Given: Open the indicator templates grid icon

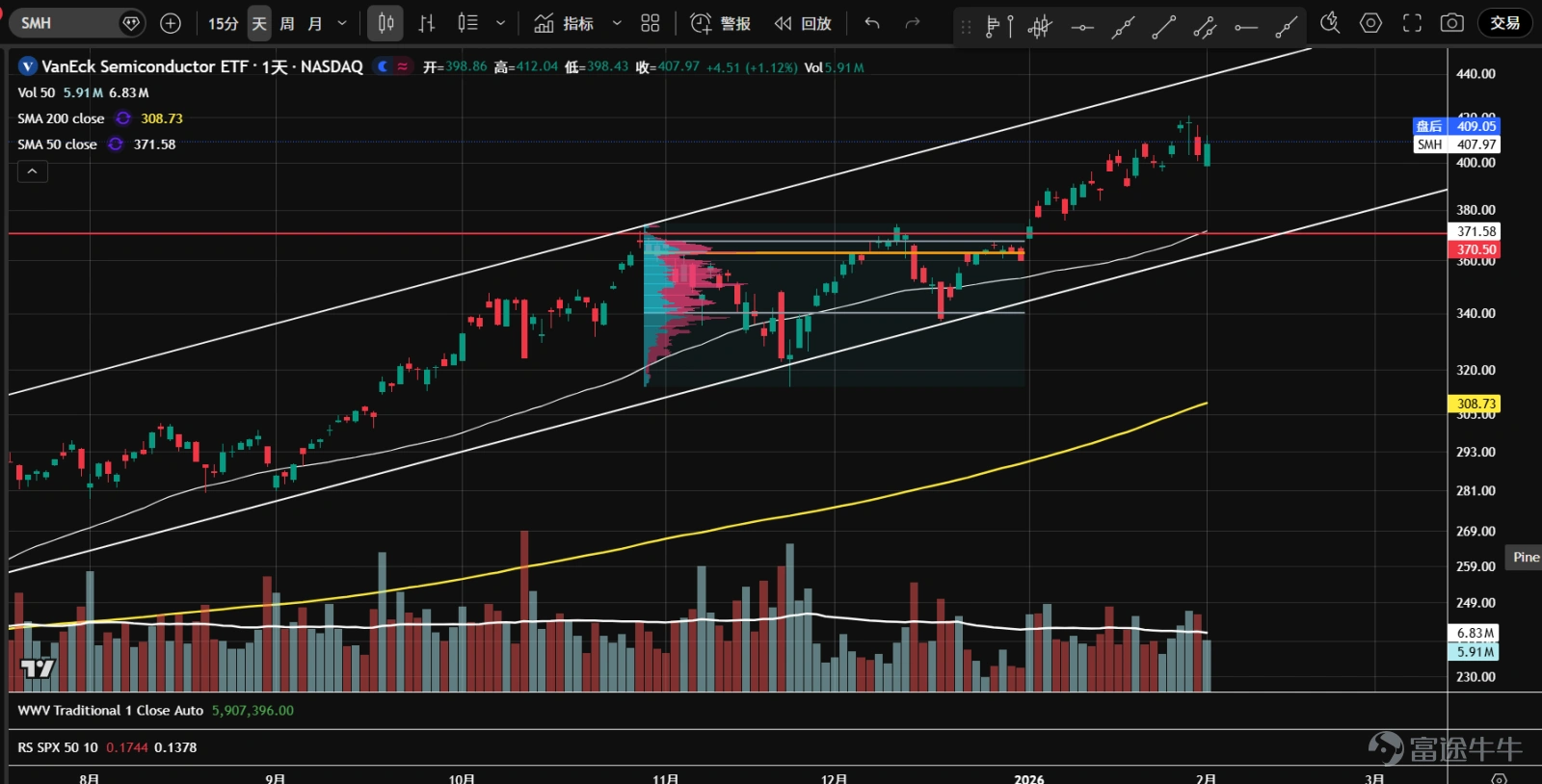Looking at the screenshot, I should point(651,23).
